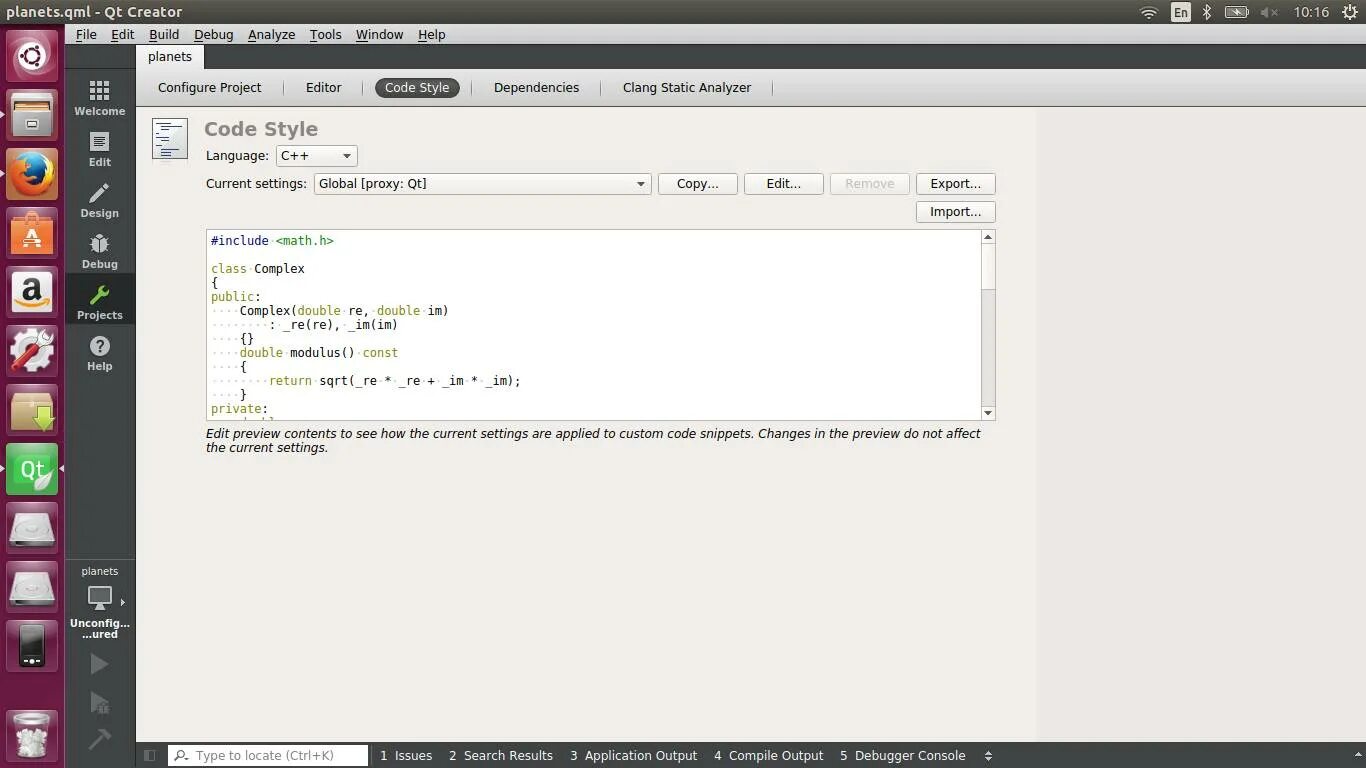Open the Bluetooth indicator menu
The height and width of the screenshot is (768, 1366).
(1207, 12)
